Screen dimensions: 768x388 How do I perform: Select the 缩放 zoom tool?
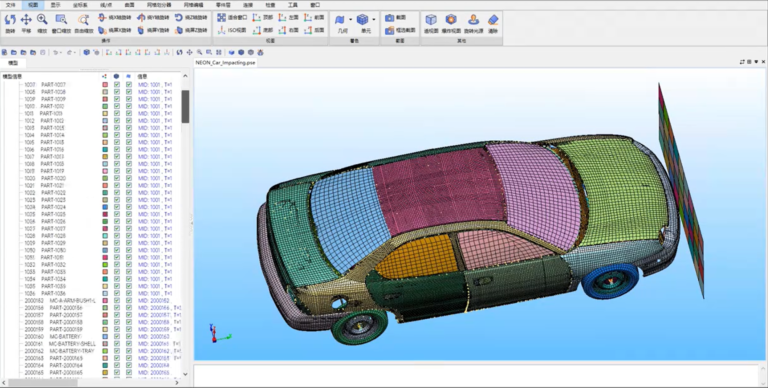[42, 24]
